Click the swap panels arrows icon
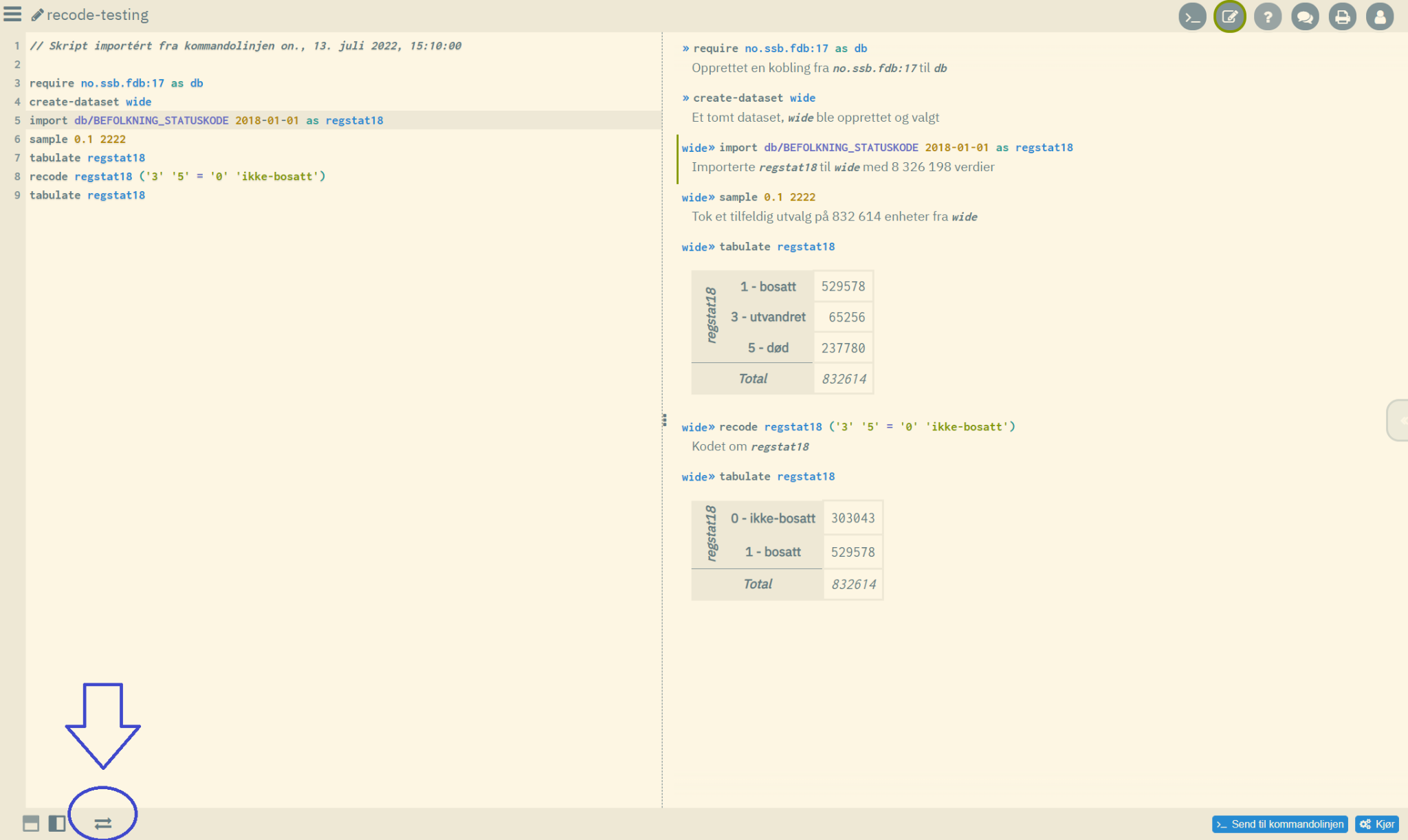The image size is (1408, 840). point(103,823)
